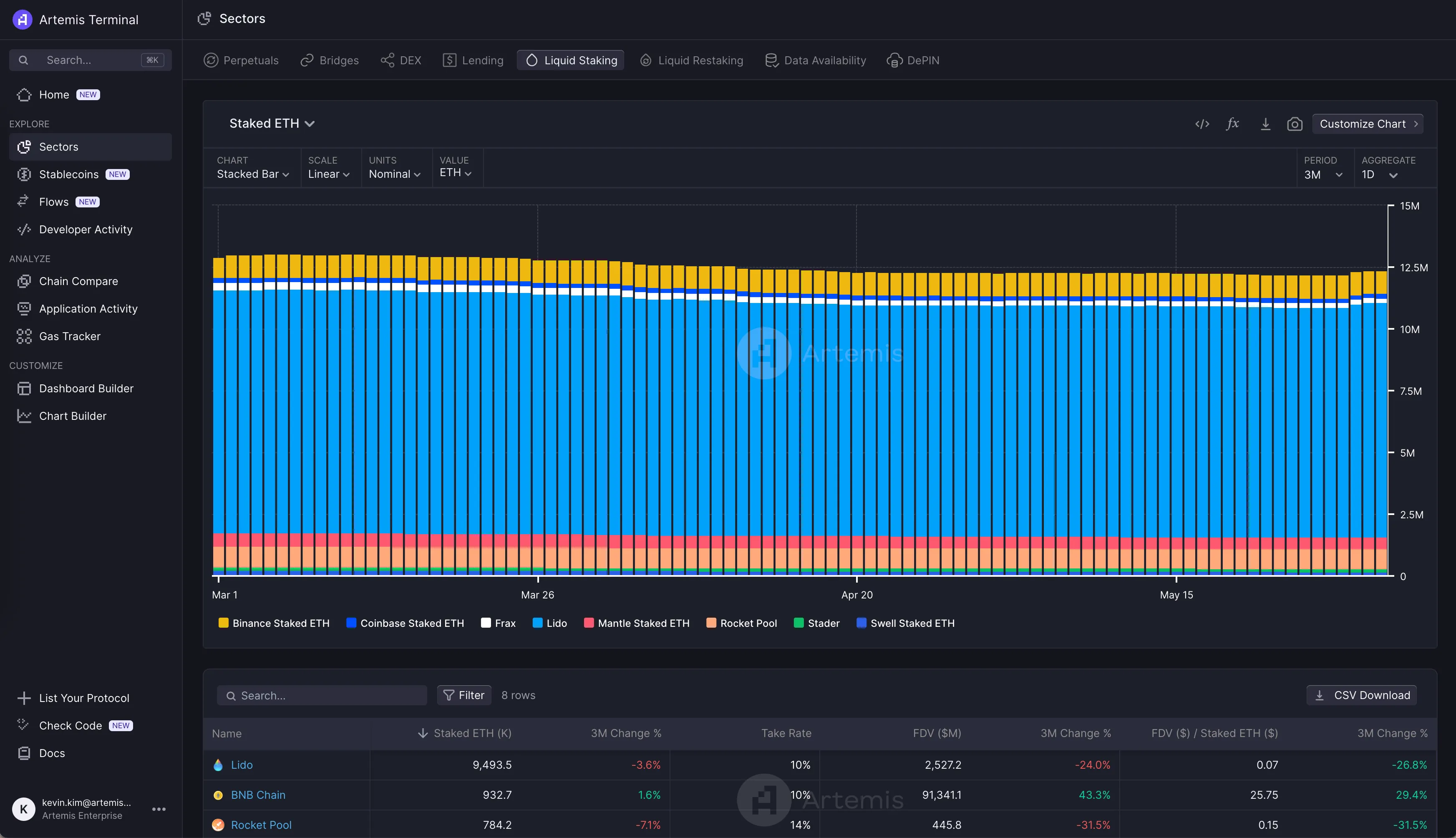
Task: Click the BNB Chain coin icon in table
Action: 218,795
